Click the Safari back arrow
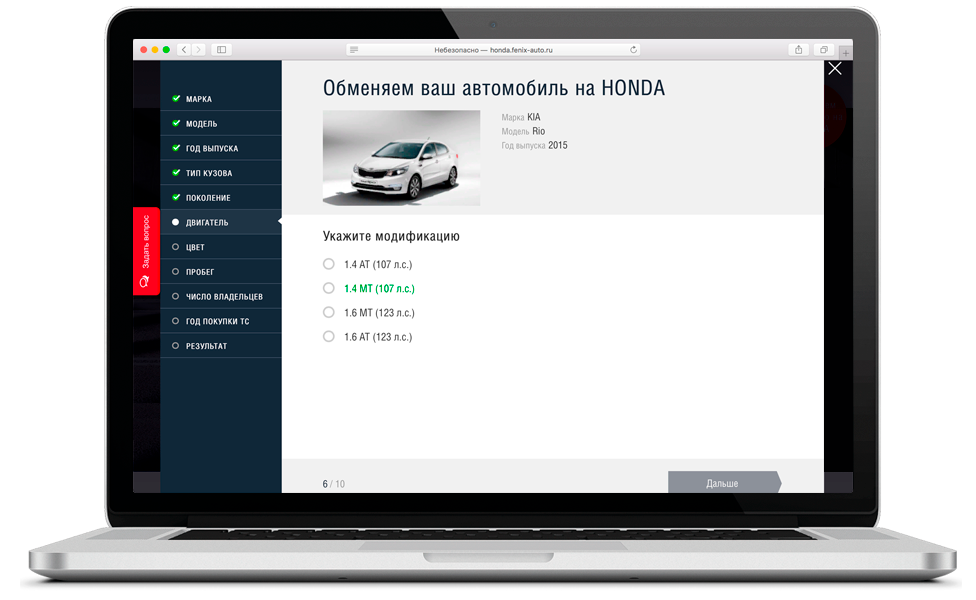The image size is (976, 600). [184, 50]
